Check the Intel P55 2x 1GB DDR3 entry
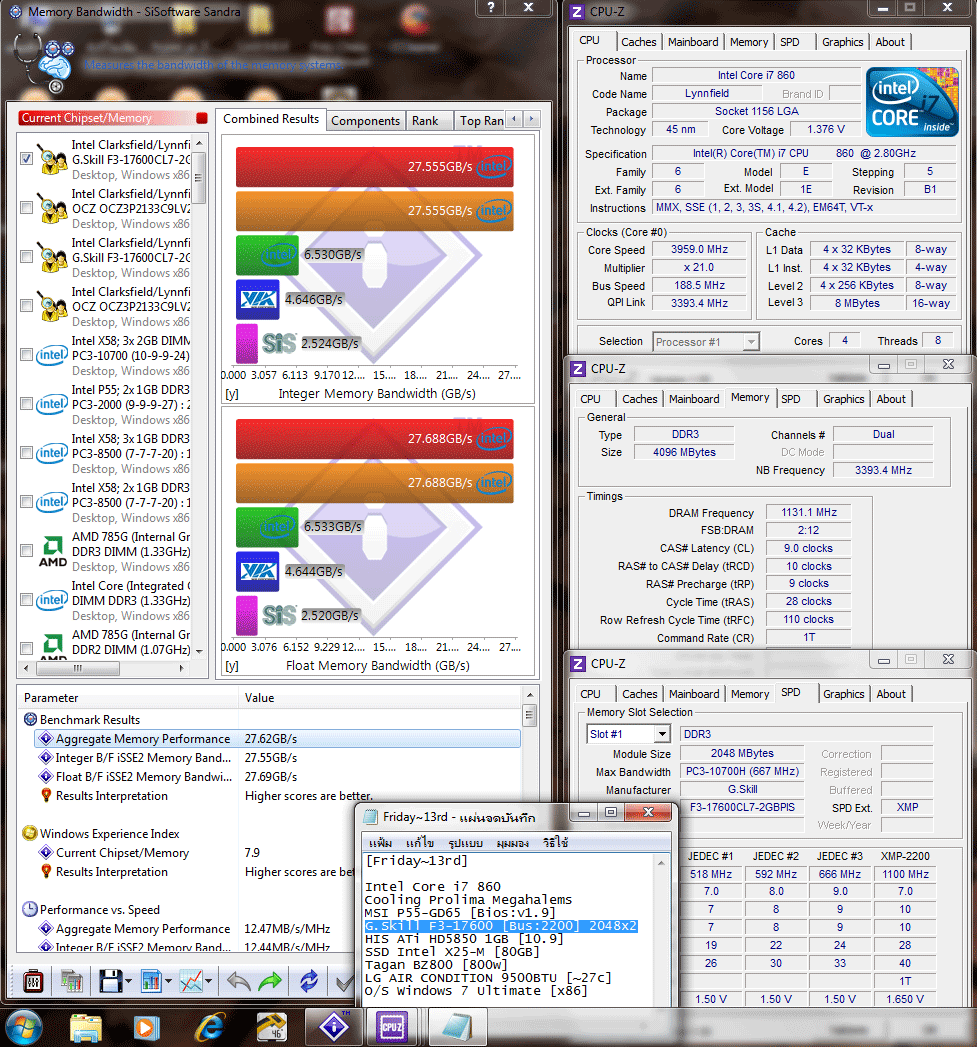The width and height of the screenshot is (977, 1047). tap(27, 403)
